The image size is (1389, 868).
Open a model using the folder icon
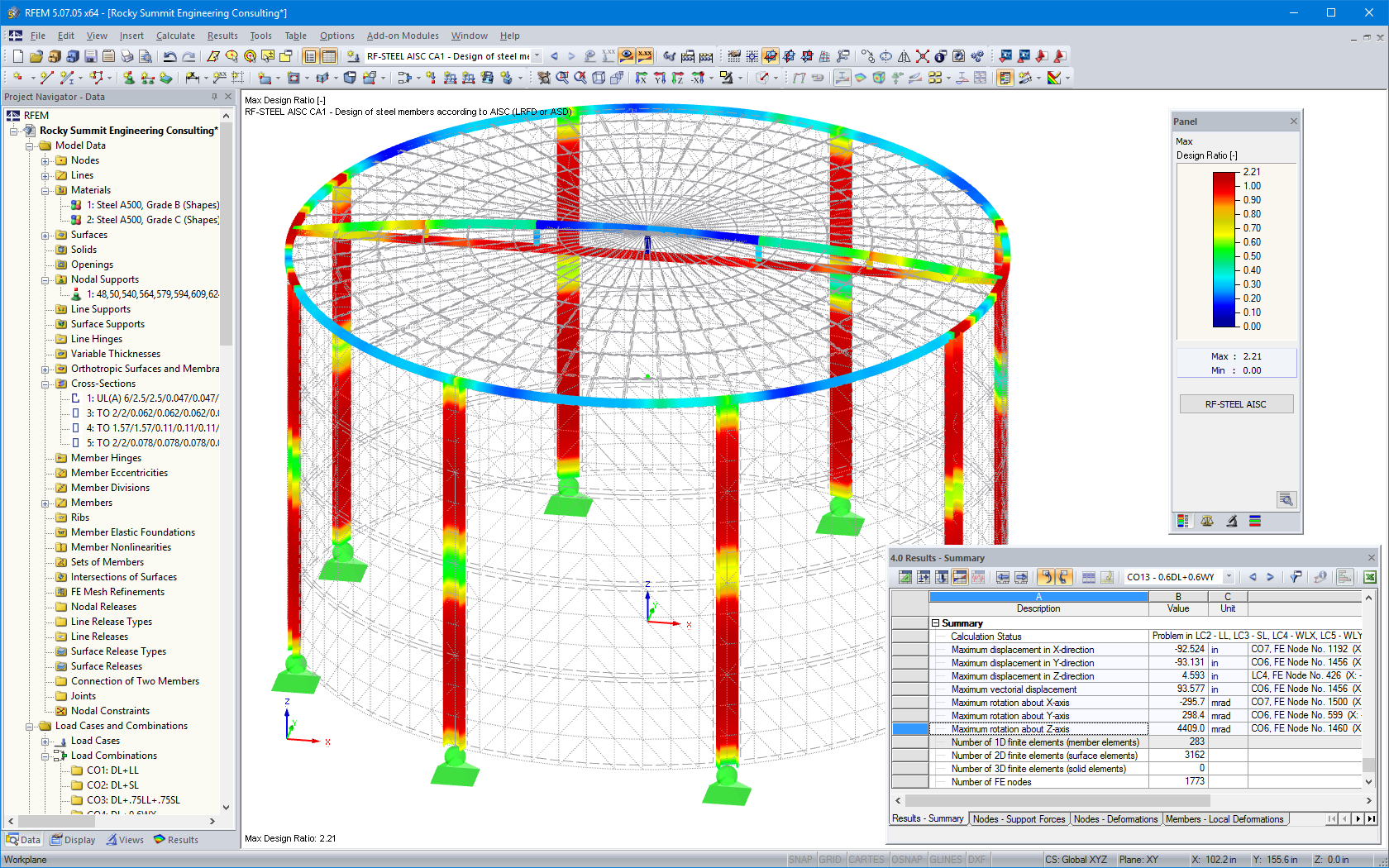tap(36, 56)
